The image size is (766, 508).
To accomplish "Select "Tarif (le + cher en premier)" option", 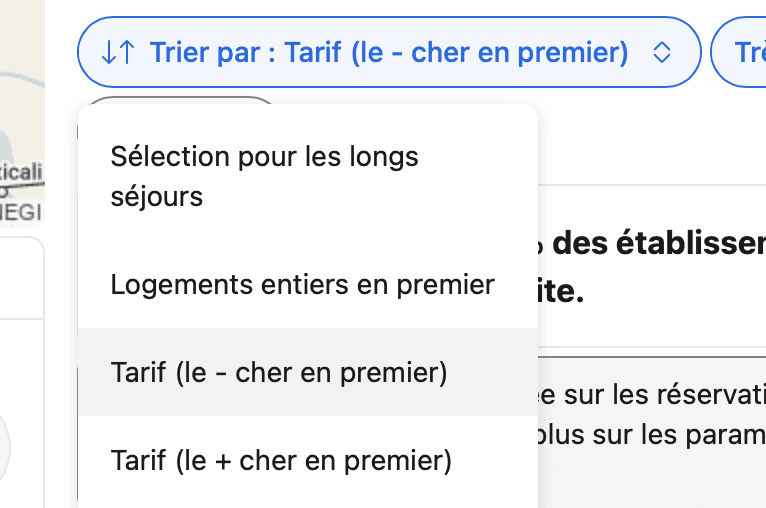I will tap(308, 460).
